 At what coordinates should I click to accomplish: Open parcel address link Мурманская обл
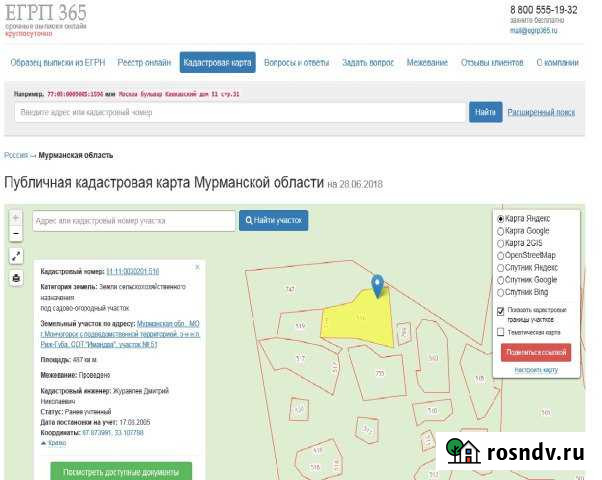click(x=120, y=334)
